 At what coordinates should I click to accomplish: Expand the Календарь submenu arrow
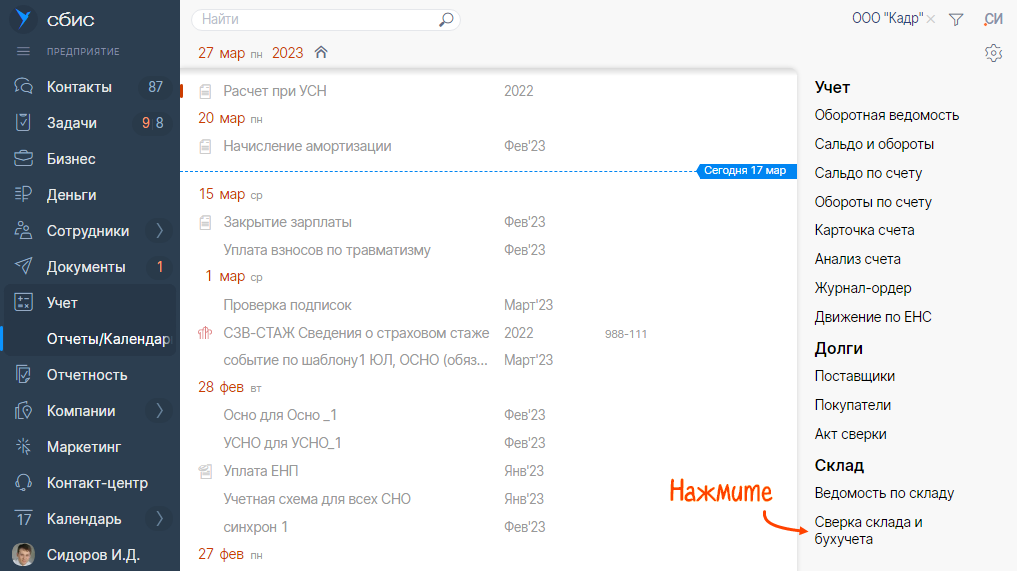pyautogui.click(x=159, y=519)
